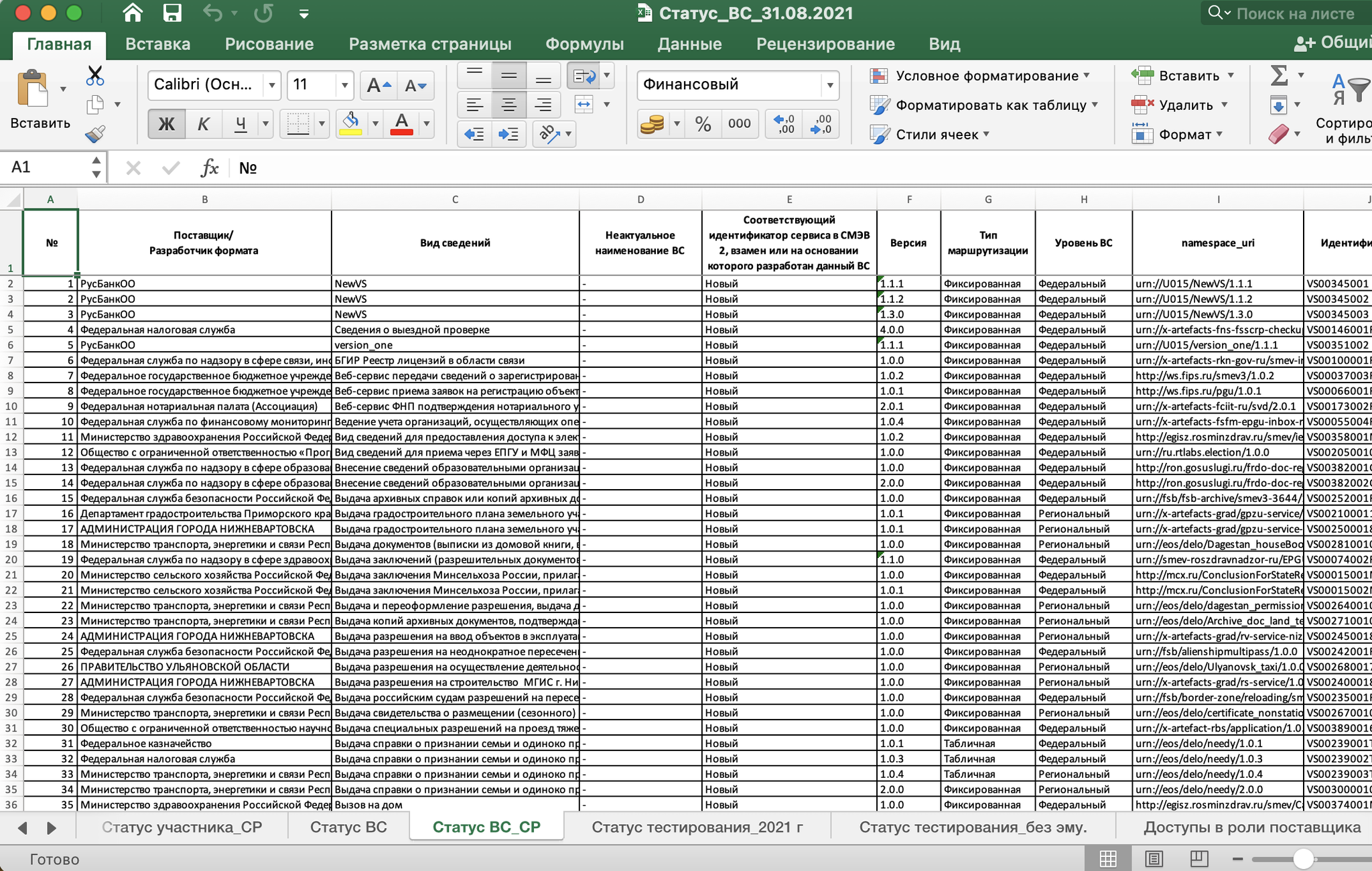Click the Copy icon under scissors

[96, 105]
